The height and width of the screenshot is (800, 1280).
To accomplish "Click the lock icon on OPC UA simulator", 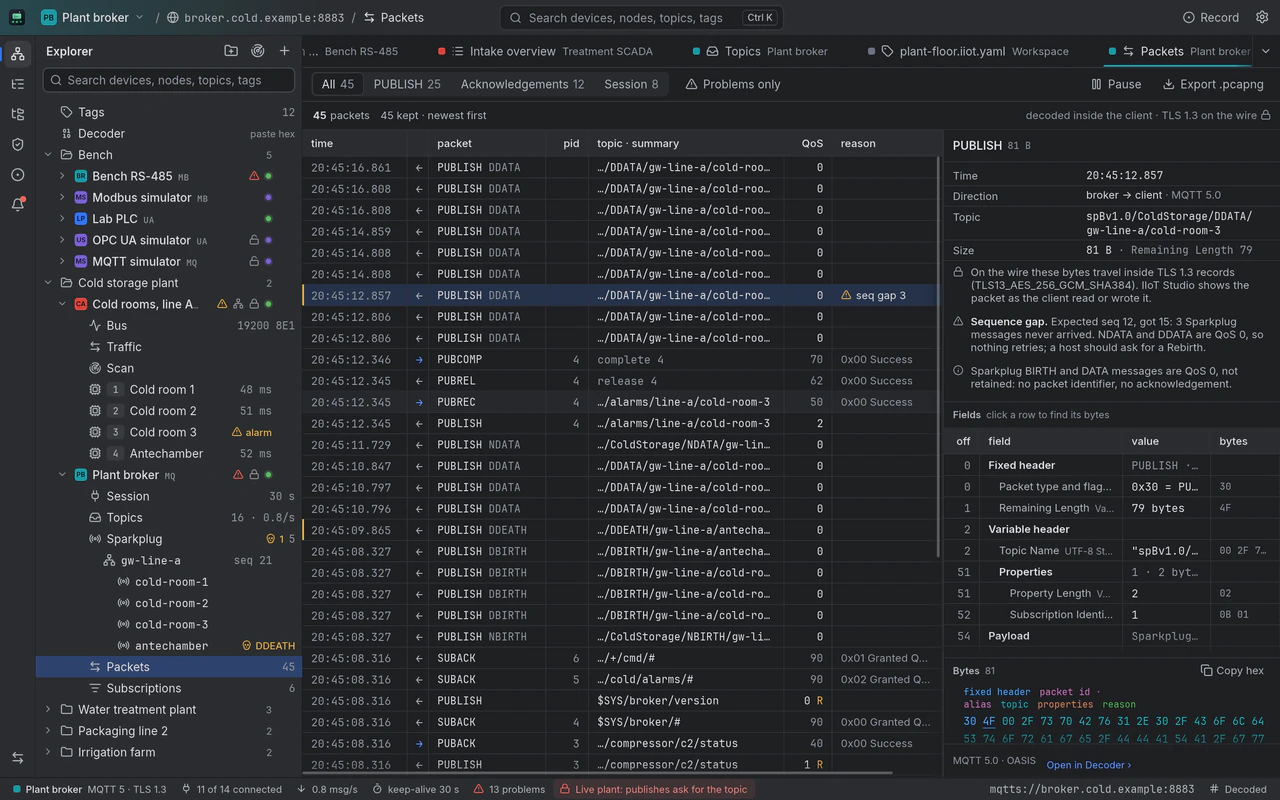I will click(x=254, y=240).
